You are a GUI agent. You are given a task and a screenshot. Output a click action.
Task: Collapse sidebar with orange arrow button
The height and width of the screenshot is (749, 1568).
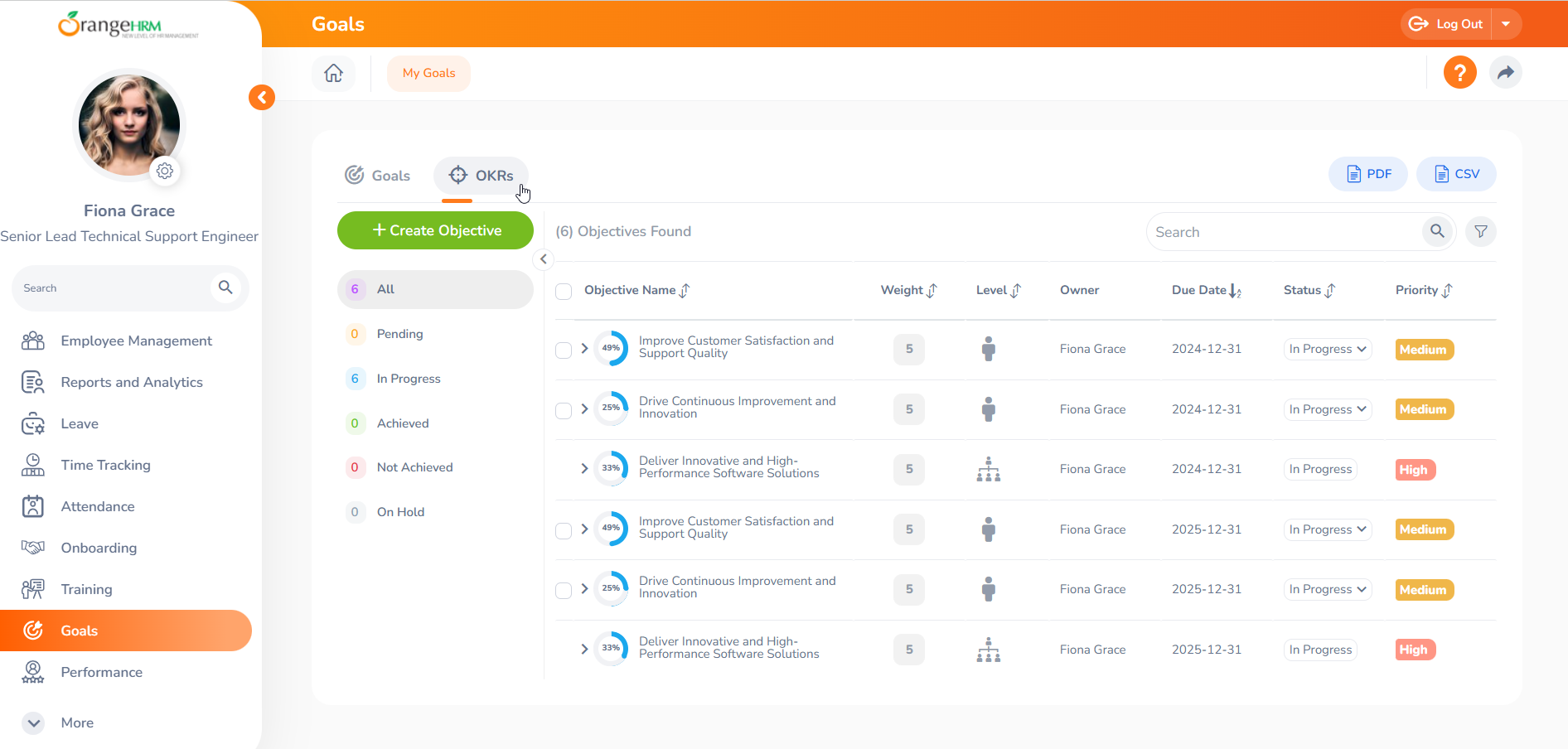pyautogui.click(x=262, y=98)
